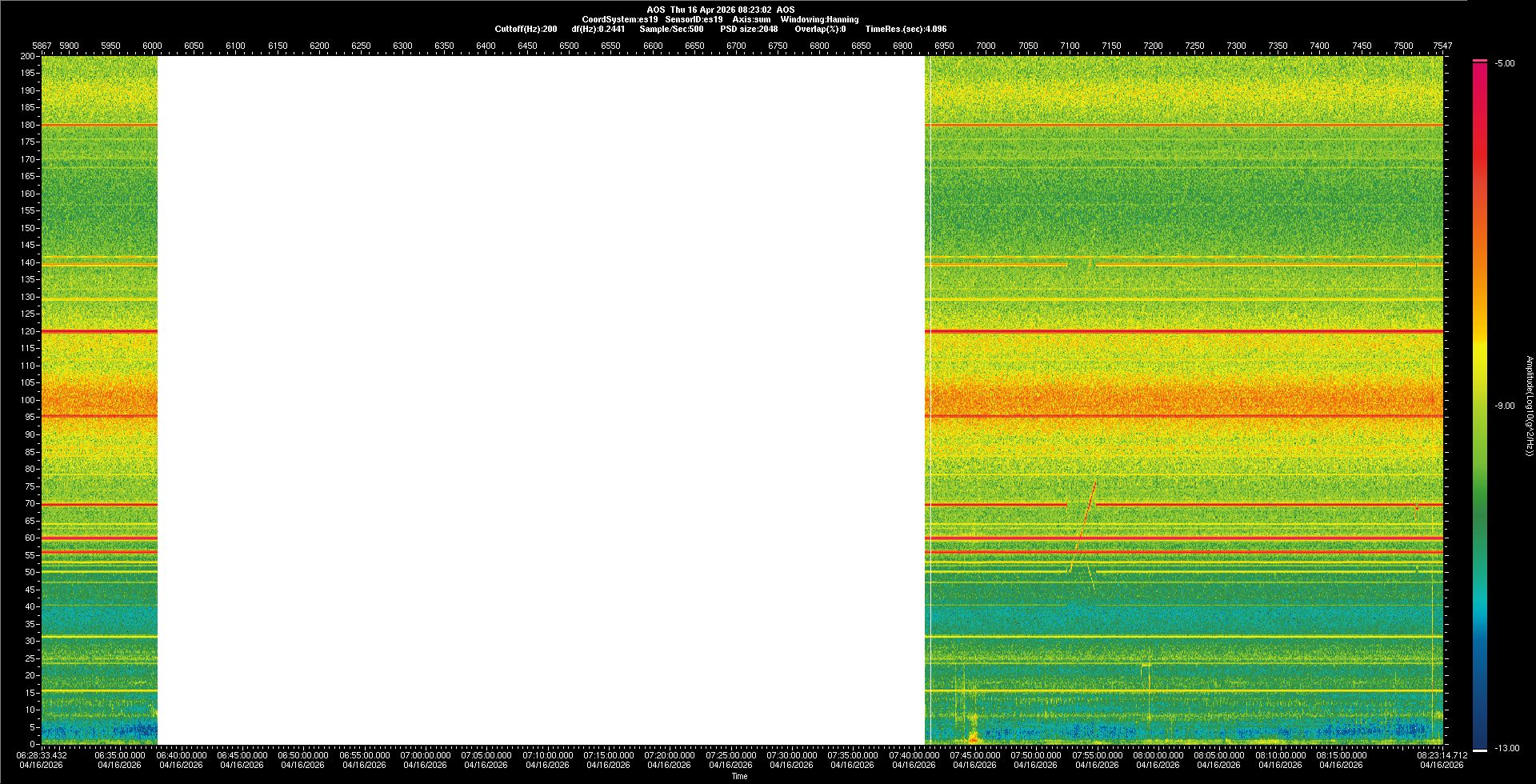The image size is (1536, 784).
Task: Click the "Cutoff(Hz):200" parameter text
Action: [x=526, y=29]
